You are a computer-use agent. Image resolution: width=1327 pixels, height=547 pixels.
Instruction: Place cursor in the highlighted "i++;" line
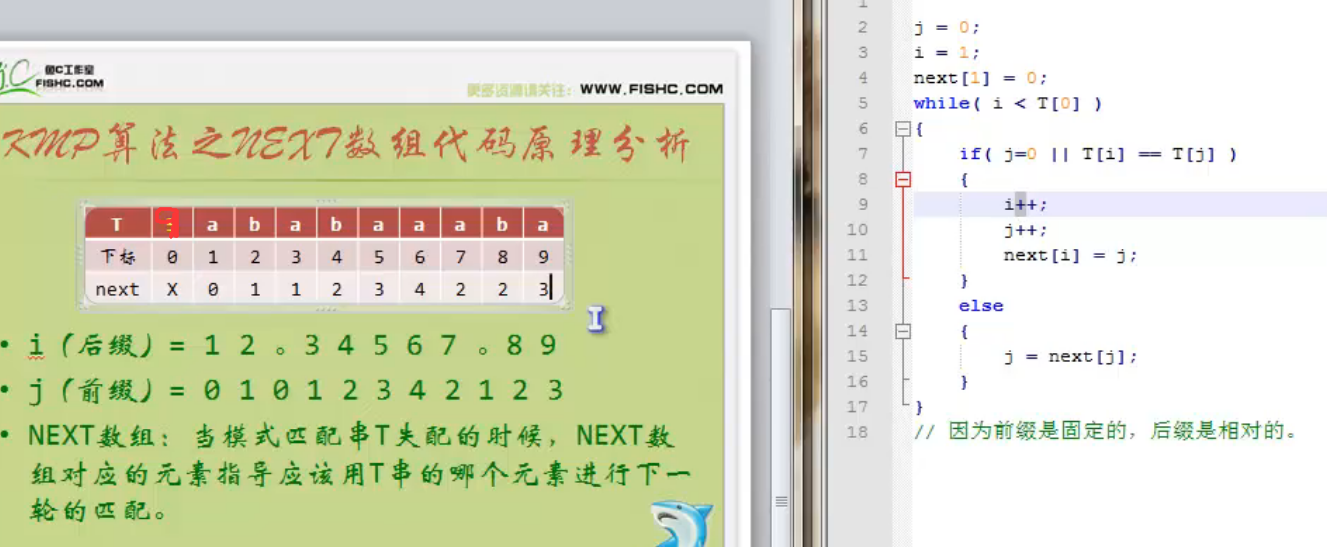tap(1026, 205)
